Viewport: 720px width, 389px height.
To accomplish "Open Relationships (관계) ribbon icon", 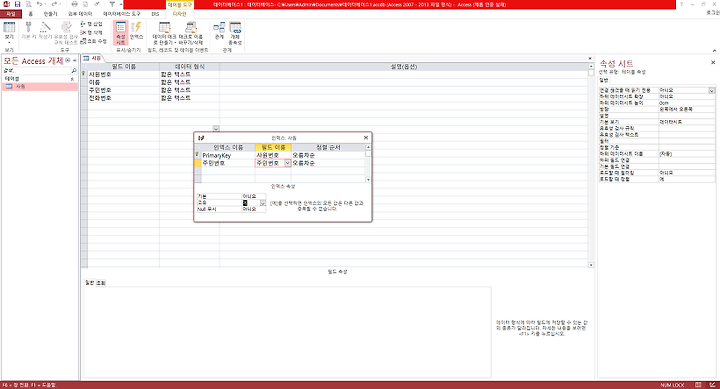I will (x=219, y=30).
